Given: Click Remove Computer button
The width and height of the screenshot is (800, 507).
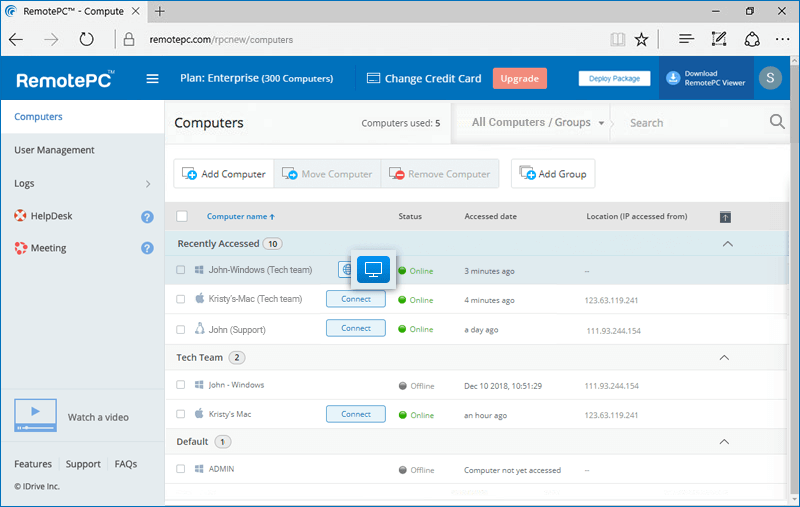Looking at the screenshot, I should click(x=439, y=174).
